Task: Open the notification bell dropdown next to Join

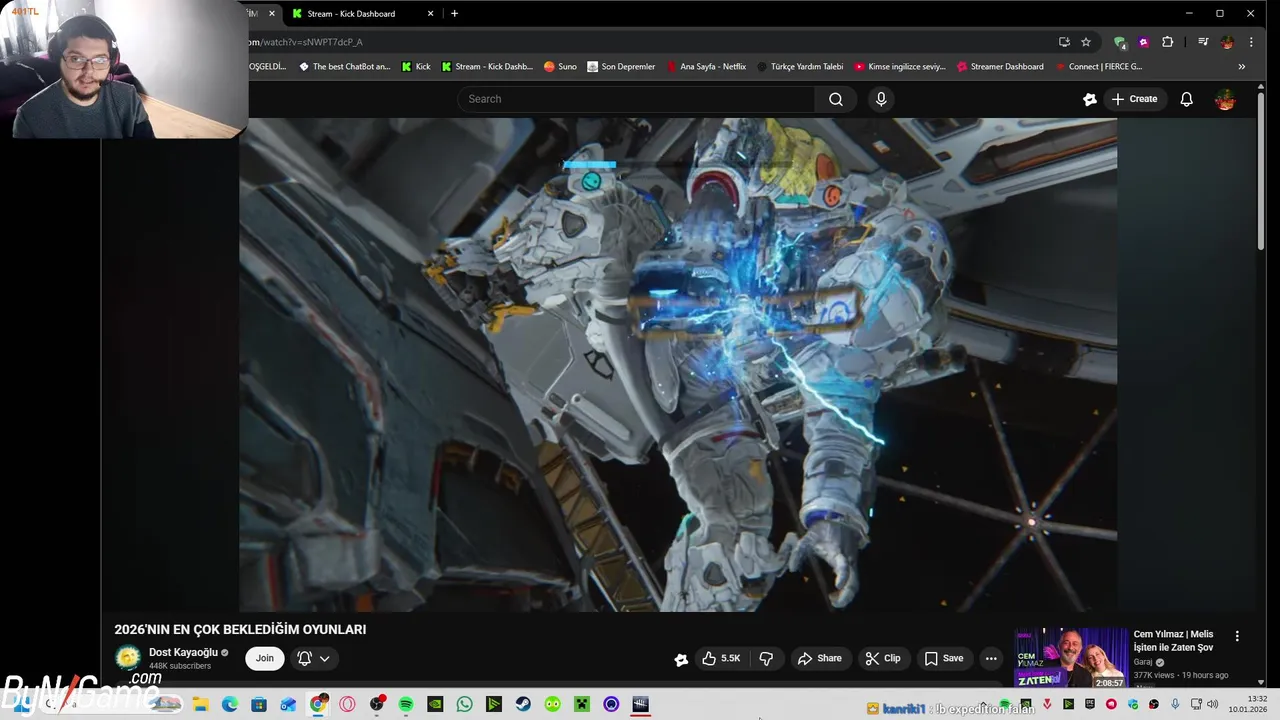Action: 313,658
